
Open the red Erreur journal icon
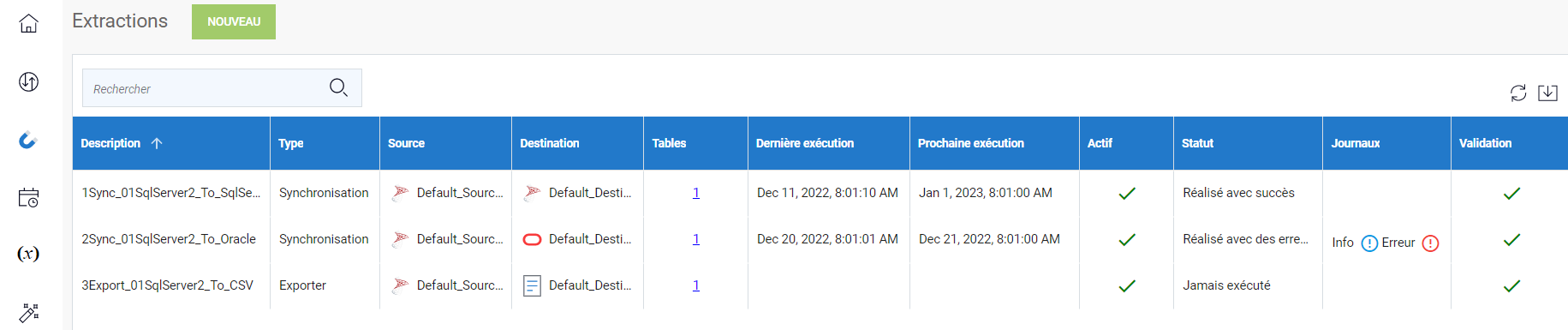pyautogui.click(x=1430, y=243)
